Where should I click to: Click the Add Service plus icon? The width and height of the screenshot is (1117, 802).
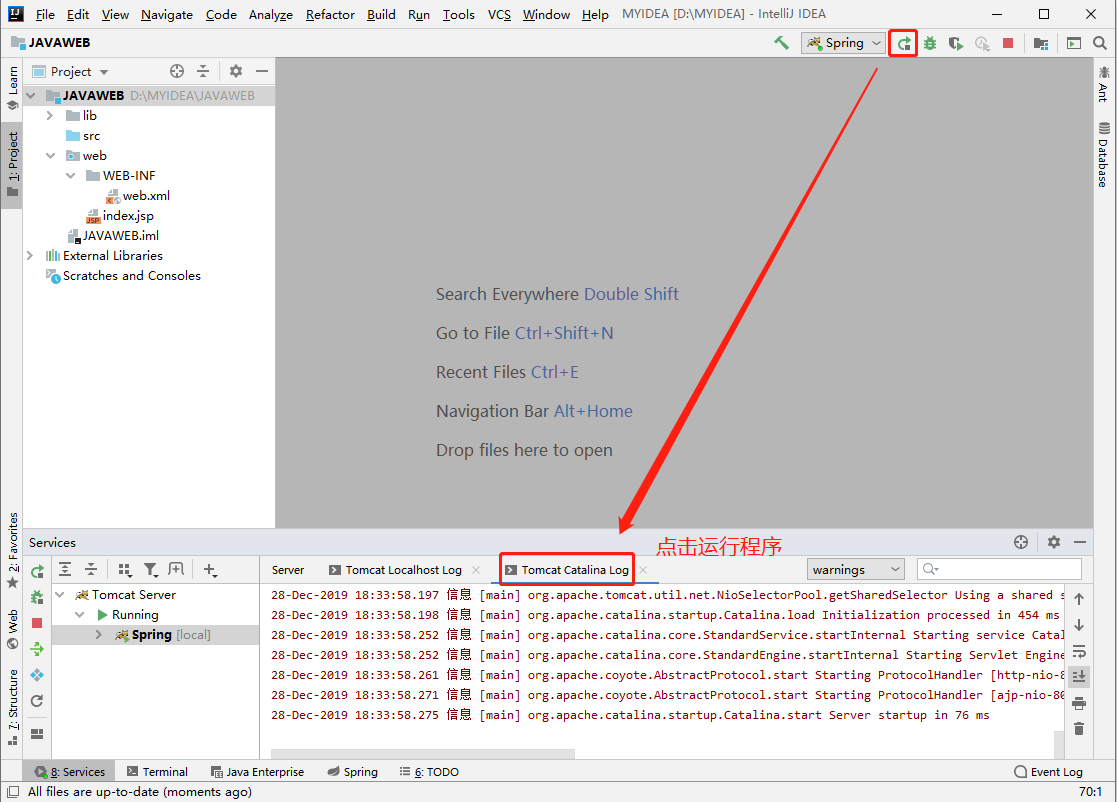tap(209, 569)
